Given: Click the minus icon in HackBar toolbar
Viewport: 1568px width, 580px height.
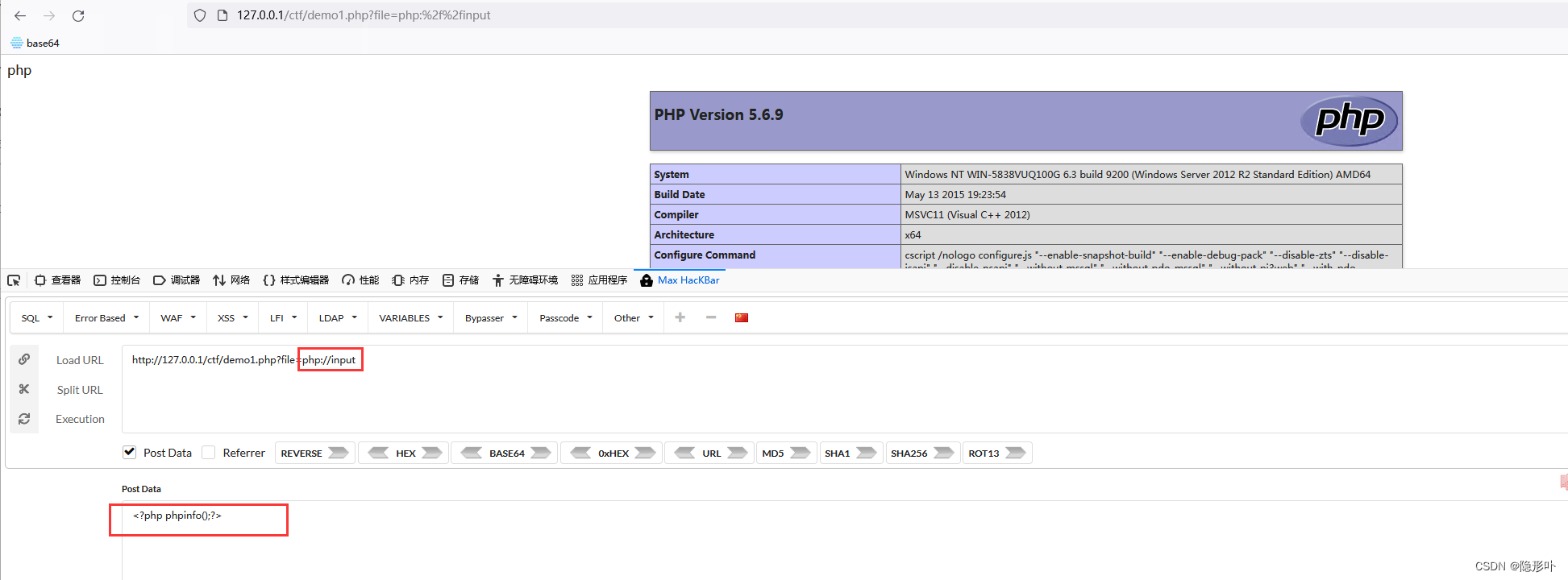Looking at the screenshot, I should click(710, 317).
